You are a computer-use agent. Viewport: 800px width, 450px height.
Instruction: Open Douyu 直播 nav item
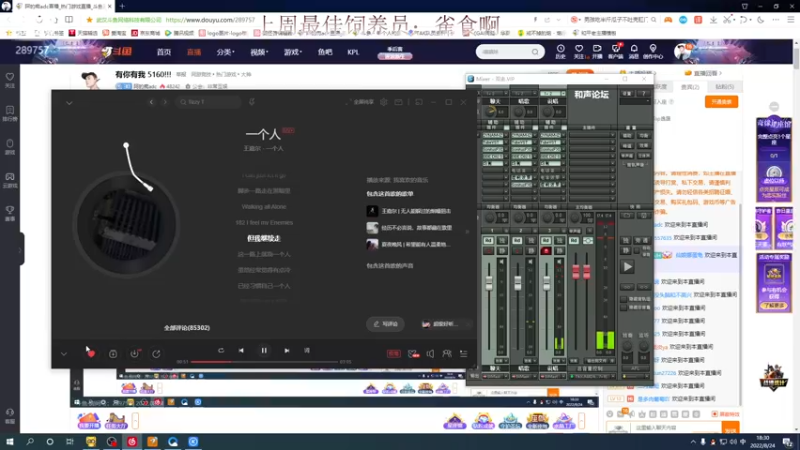click(x=194, y=52)
